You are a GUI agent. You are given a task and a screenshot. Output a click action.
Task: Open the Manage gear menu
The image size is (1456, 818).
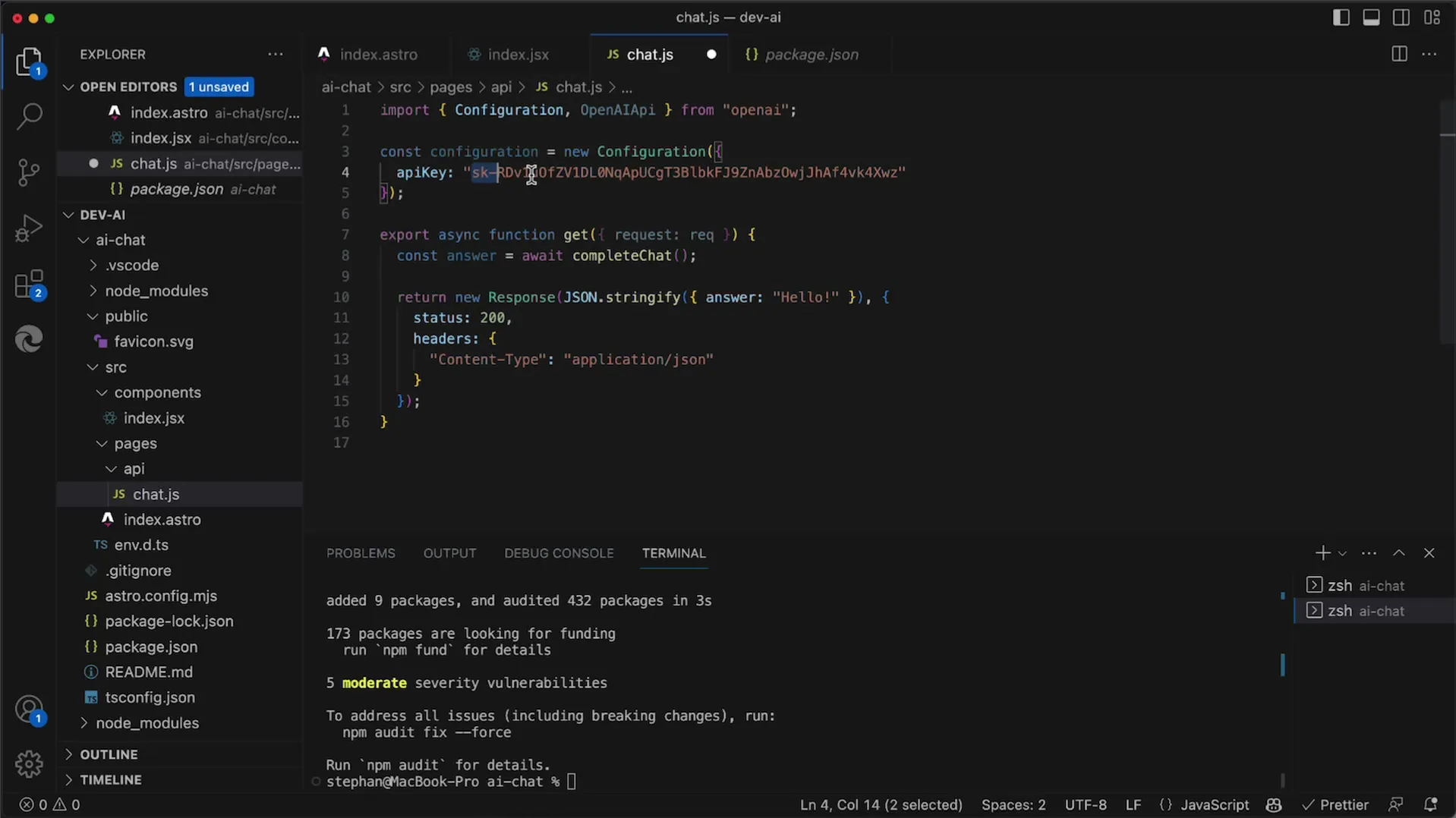29,763
